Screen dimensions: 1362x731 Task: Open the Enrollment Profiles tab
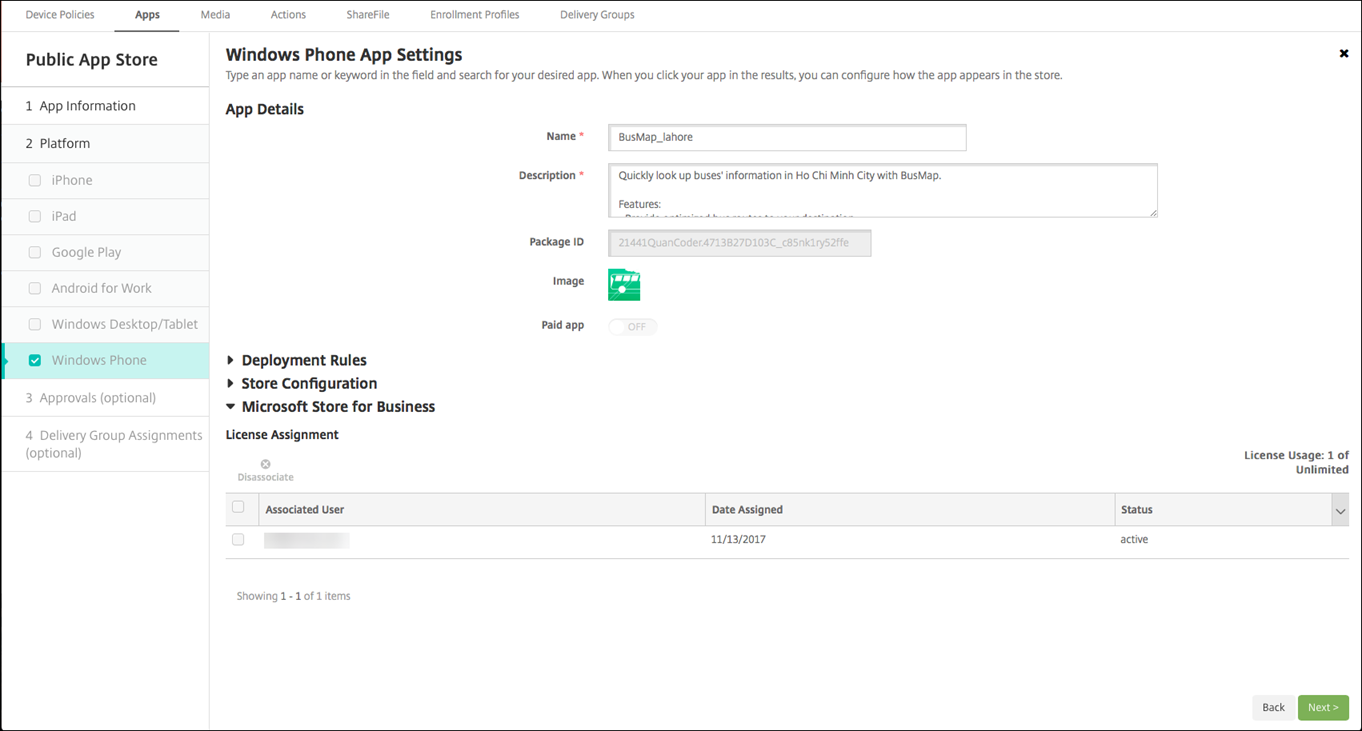pos(474,15)
